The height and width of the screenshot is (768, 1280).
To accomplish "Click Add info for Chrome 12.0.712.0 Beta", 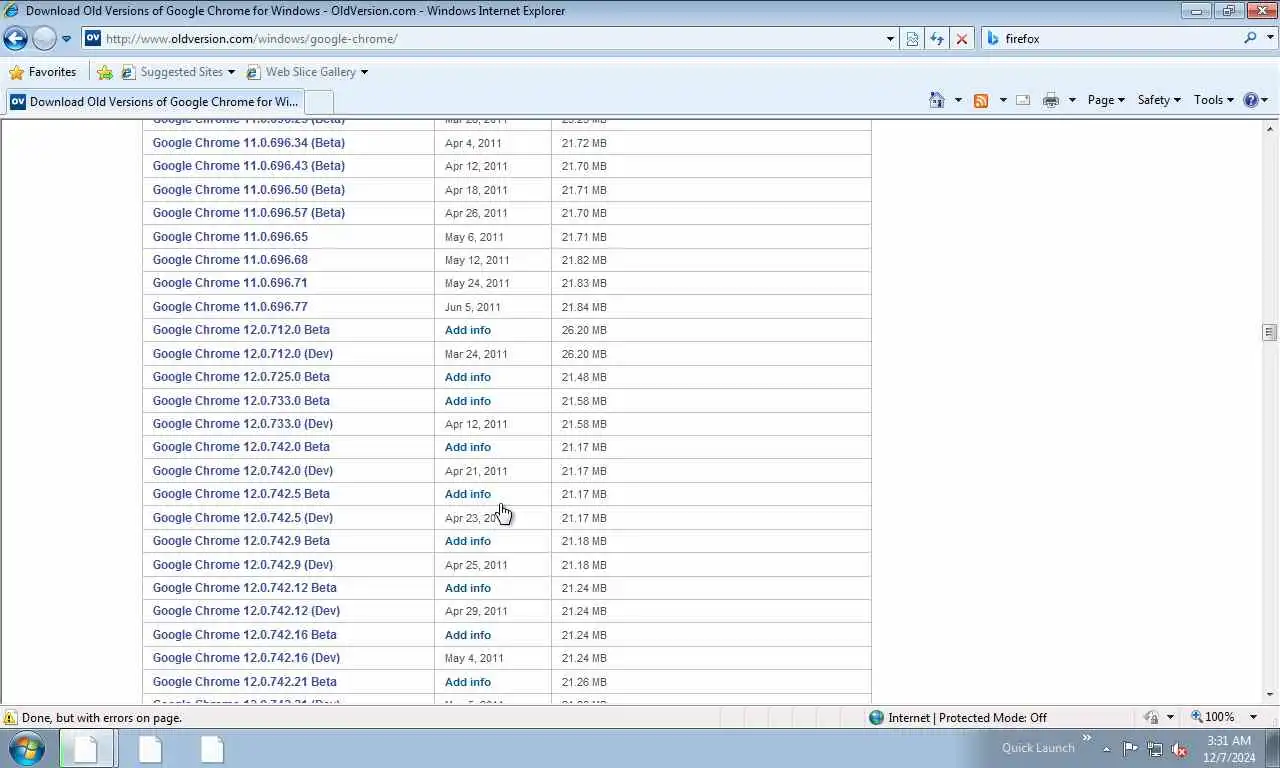I will click(467, 330).
